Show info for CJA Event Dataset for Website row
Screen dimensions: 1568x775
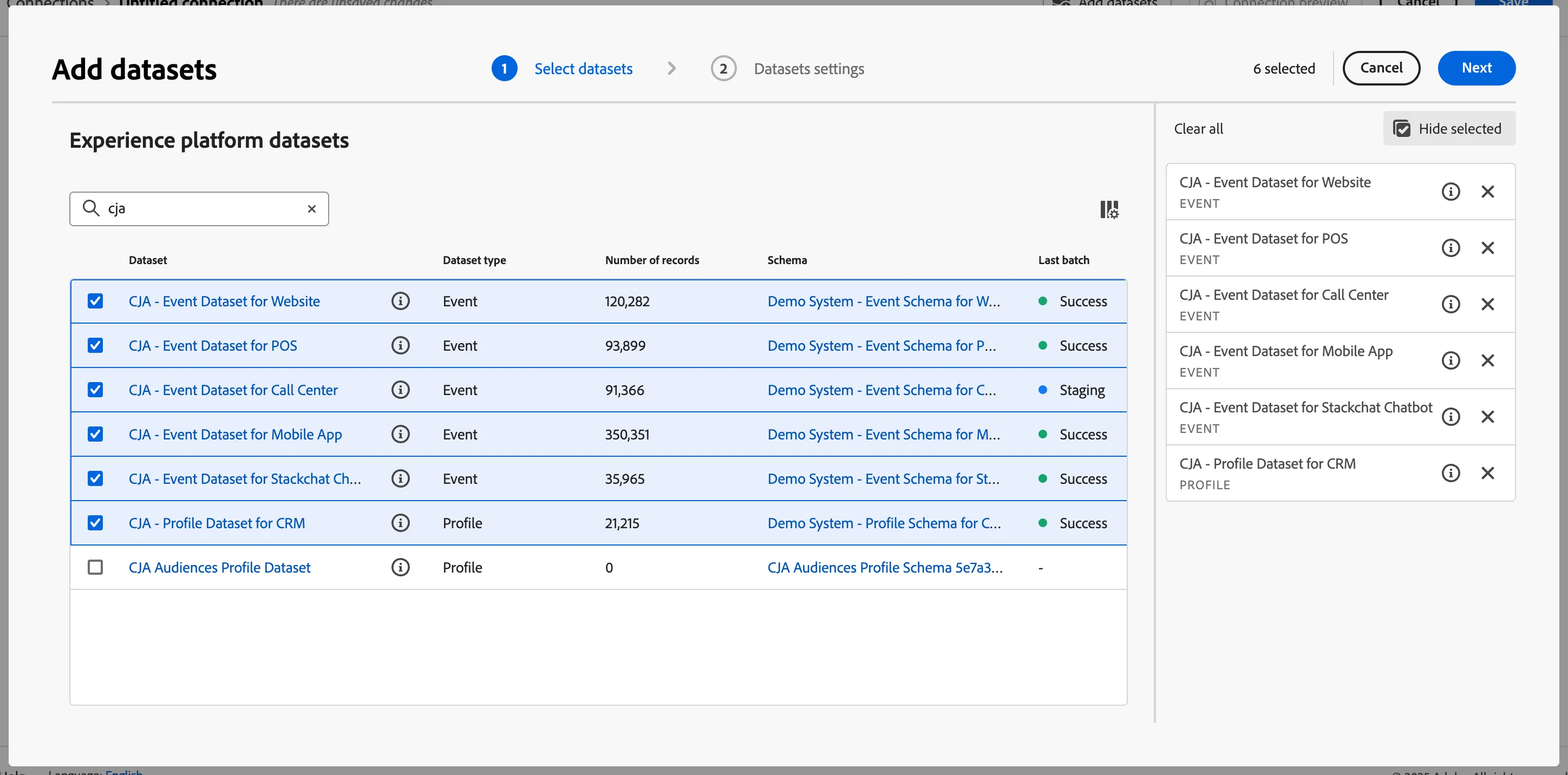coord(400,301)
